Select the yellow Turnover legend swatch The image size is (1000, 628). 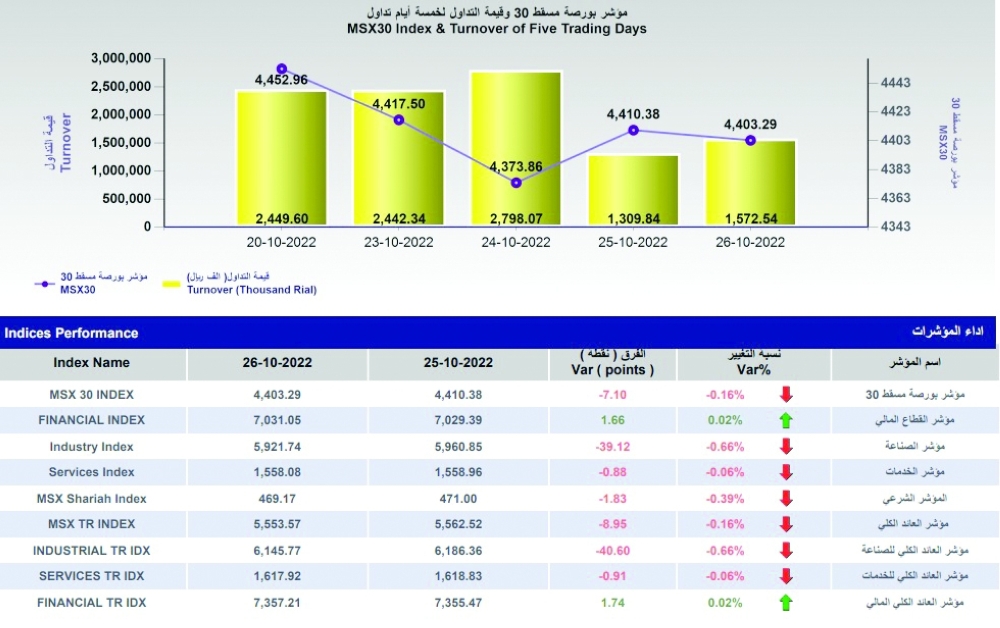pos(171,284)
